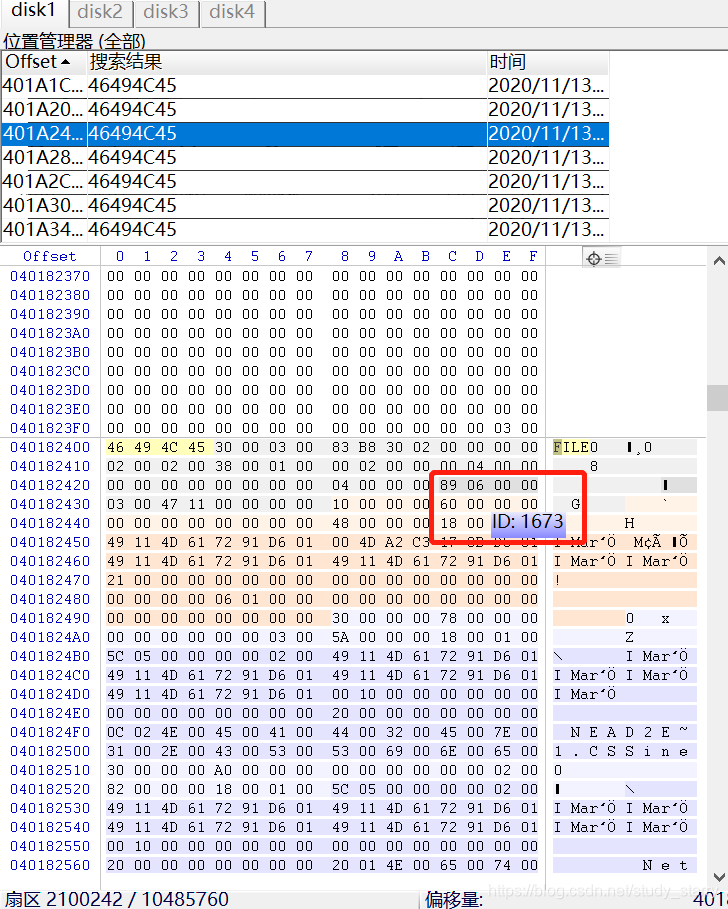The image size is (728, 909).
Task: Click the Offset header in hex view
Action: click(50, 256)
